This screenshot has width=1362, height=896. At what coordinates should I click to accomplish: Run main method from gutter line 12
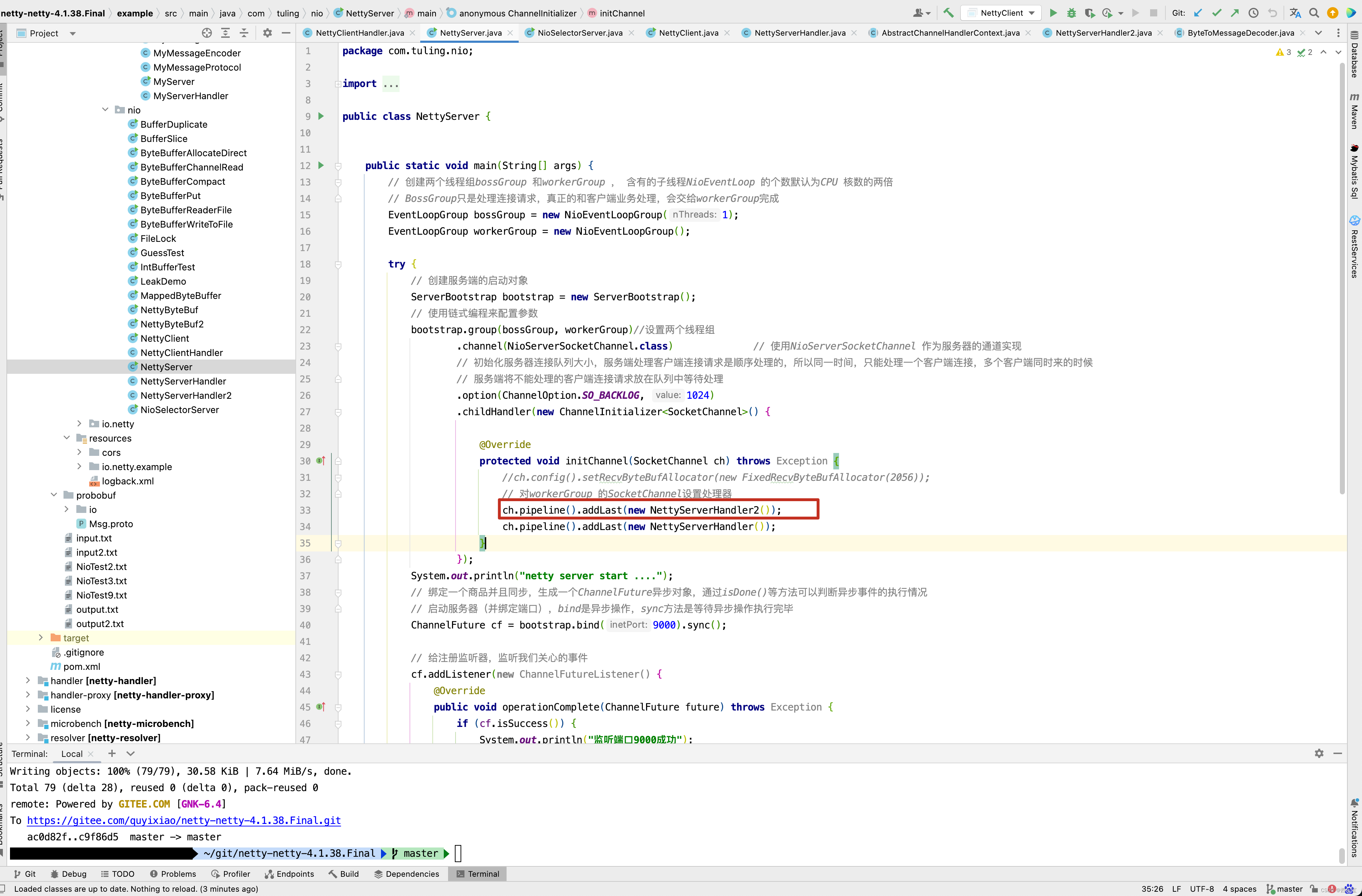(321, 166)
